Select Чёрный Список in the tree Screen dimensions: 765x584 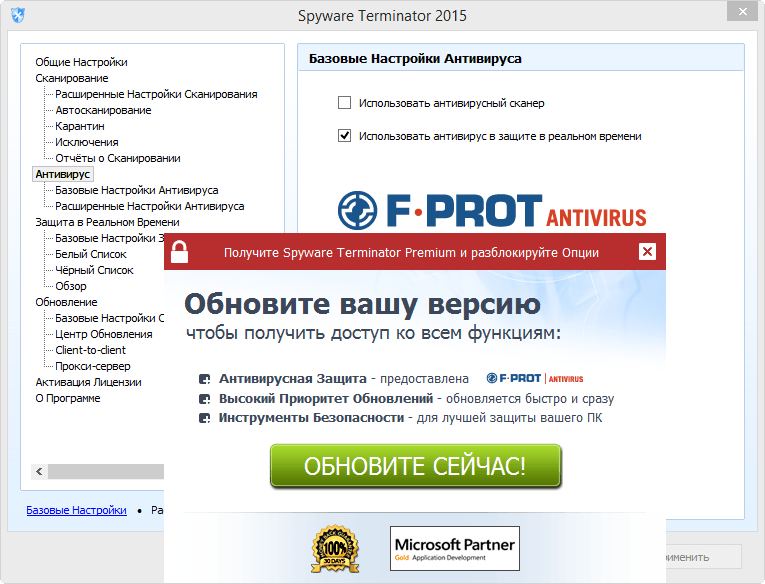(x=94, y=270)
